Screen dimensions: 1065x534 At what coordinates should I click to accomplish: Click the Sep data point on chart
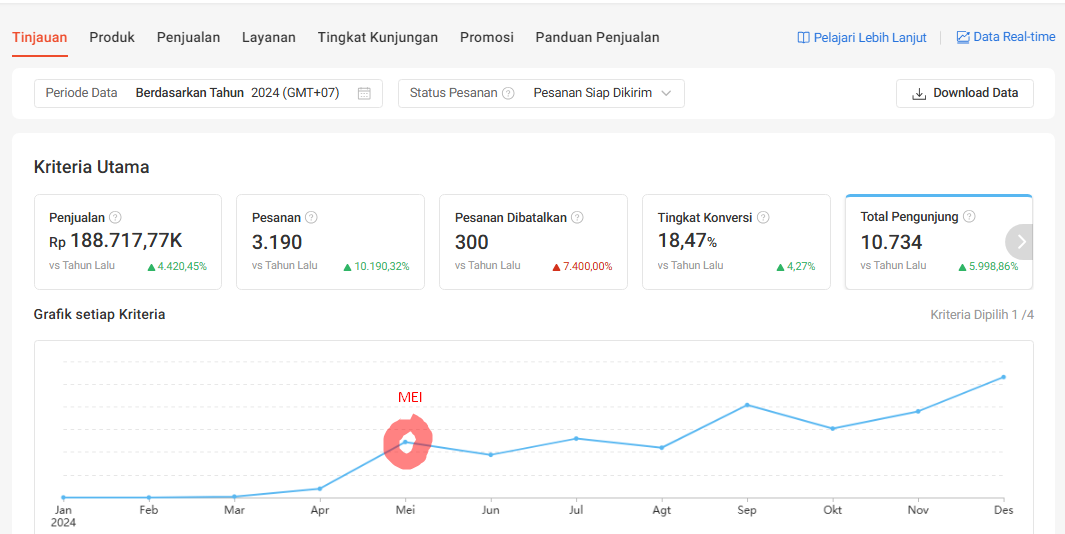tap(747, 405)
